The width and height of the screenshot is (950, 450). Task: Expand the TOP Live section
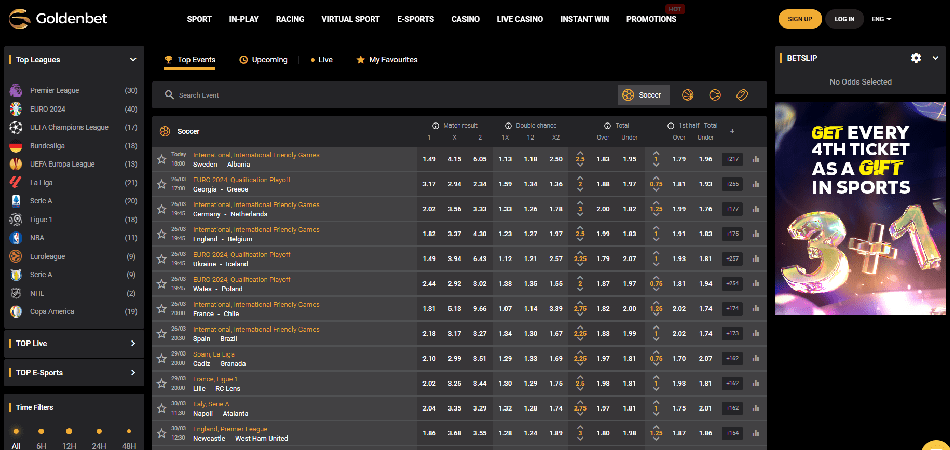click(133, 343)
